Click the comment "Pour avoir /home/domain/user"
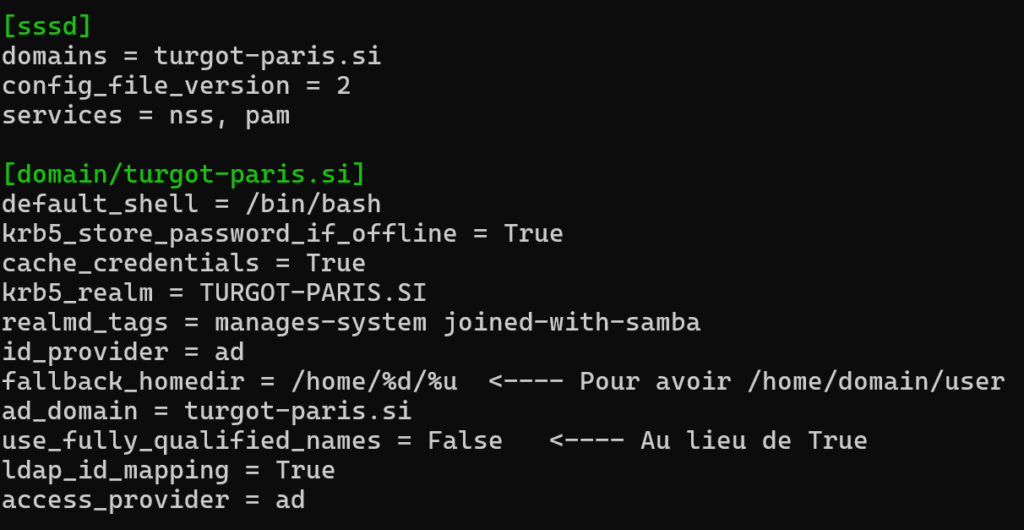The width and height of the screenshot is (1024, 530). 791,381
